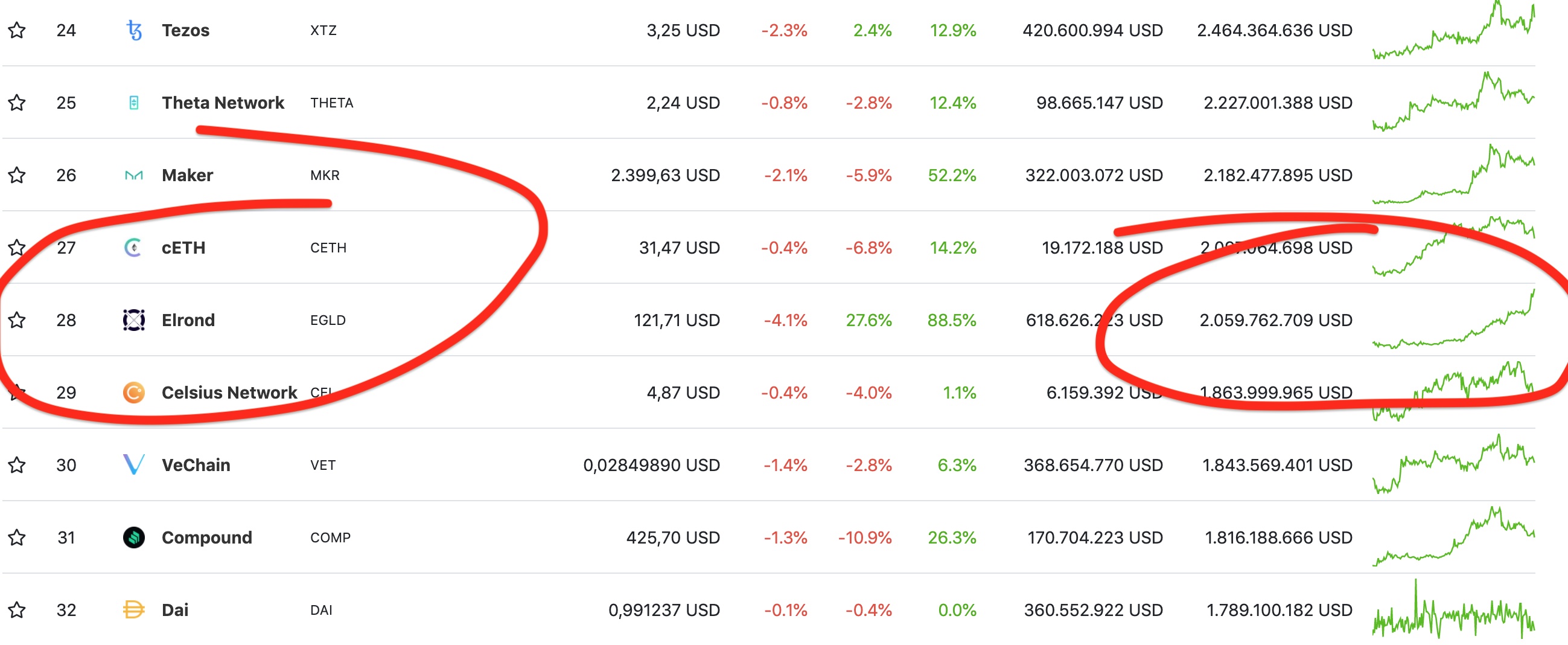Click the cETH logo icon
1568x645 pixels.
coord(133,247)
